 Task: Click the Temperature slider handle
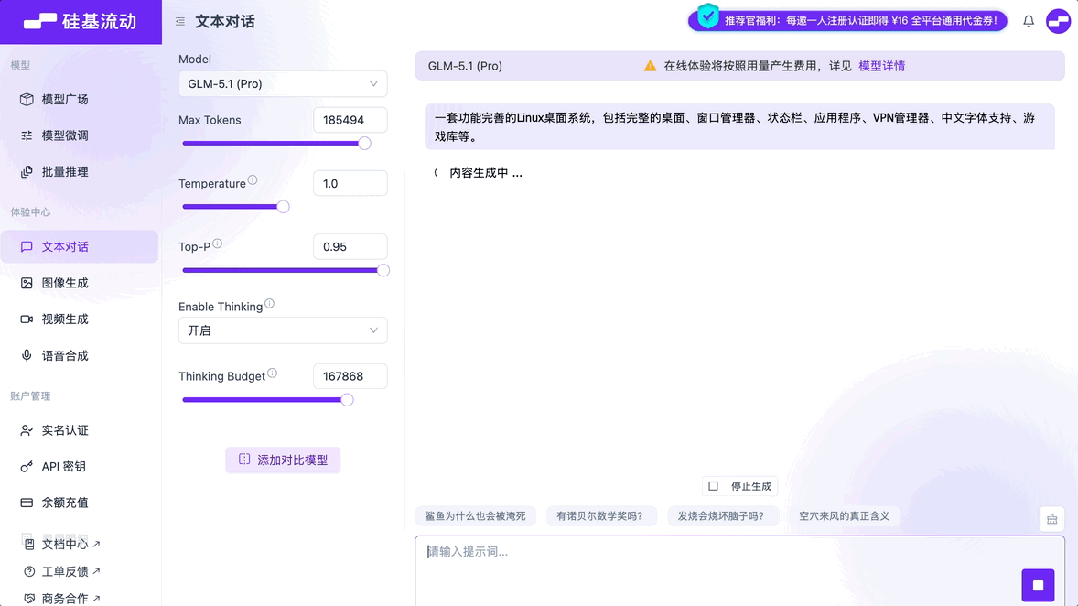click(283, 206)
